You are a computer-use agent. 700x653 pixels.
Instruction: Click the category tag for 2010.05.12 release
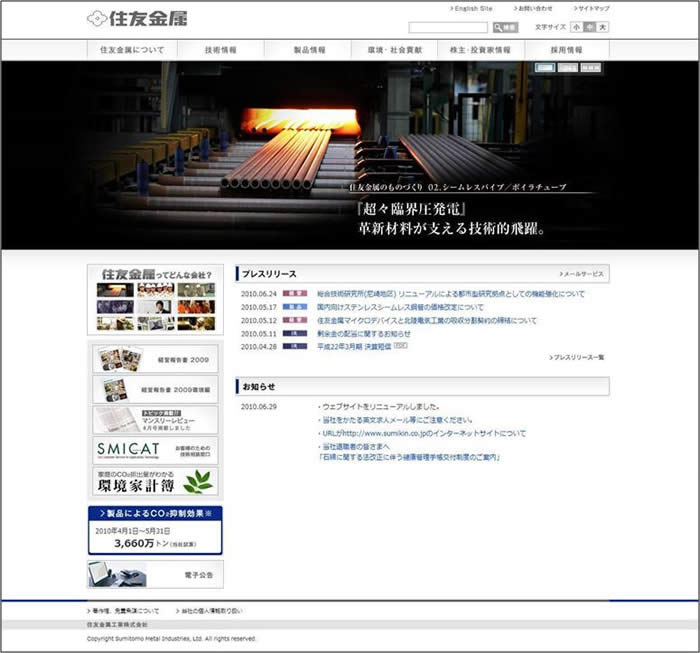pyautogui.click(x=295, y=320)
